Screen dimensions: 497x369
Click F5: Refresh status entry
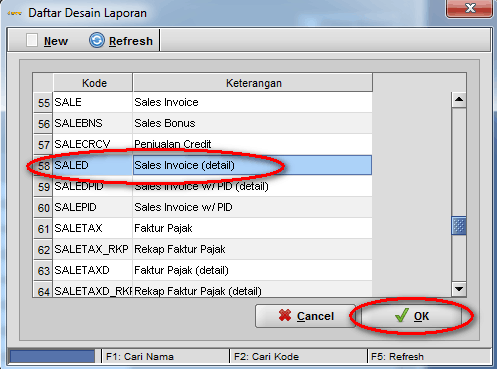[429, 357]
